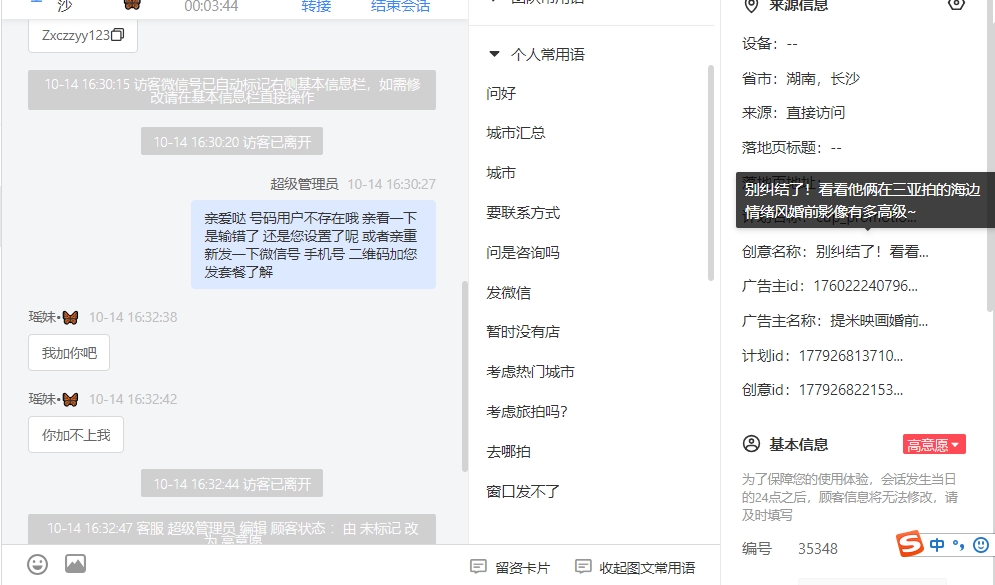
Task: Click the message bubble 我加你吧
Action: [x=69, y=353]
